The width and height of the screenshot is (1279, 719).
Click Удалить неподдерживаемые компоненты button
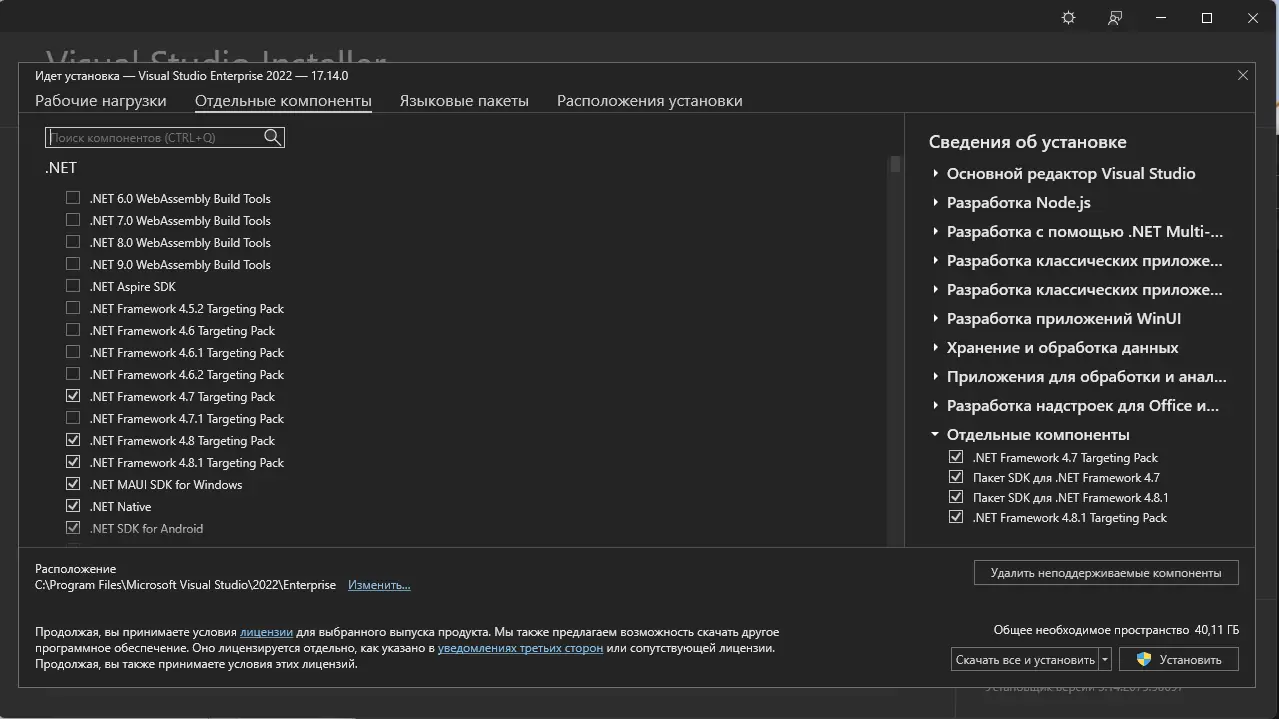(x=1105, y=573)
